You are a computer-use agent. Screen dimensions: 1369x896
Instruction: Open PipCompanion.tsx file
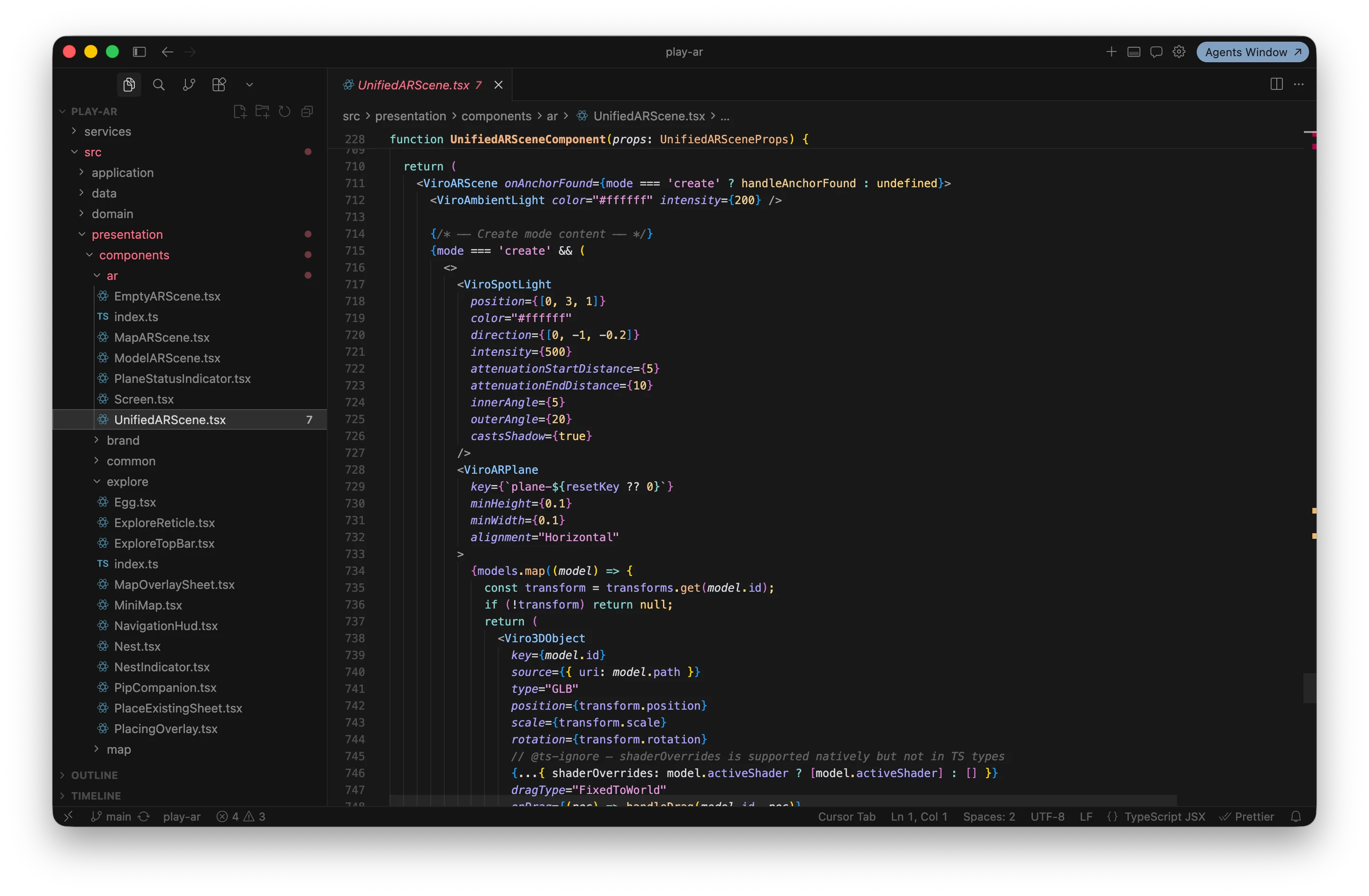tap(190, 687)
